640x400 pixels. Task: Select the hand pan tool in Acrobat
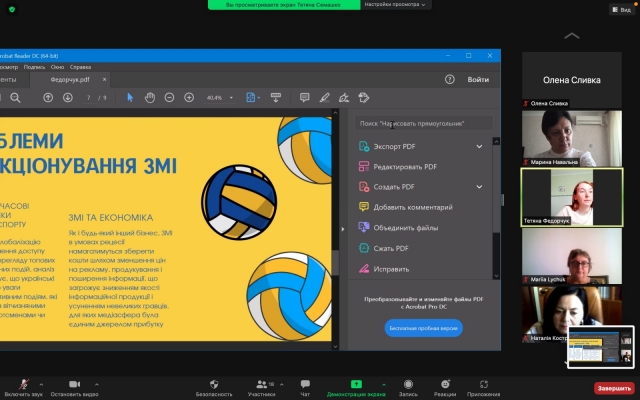point(149,97)
